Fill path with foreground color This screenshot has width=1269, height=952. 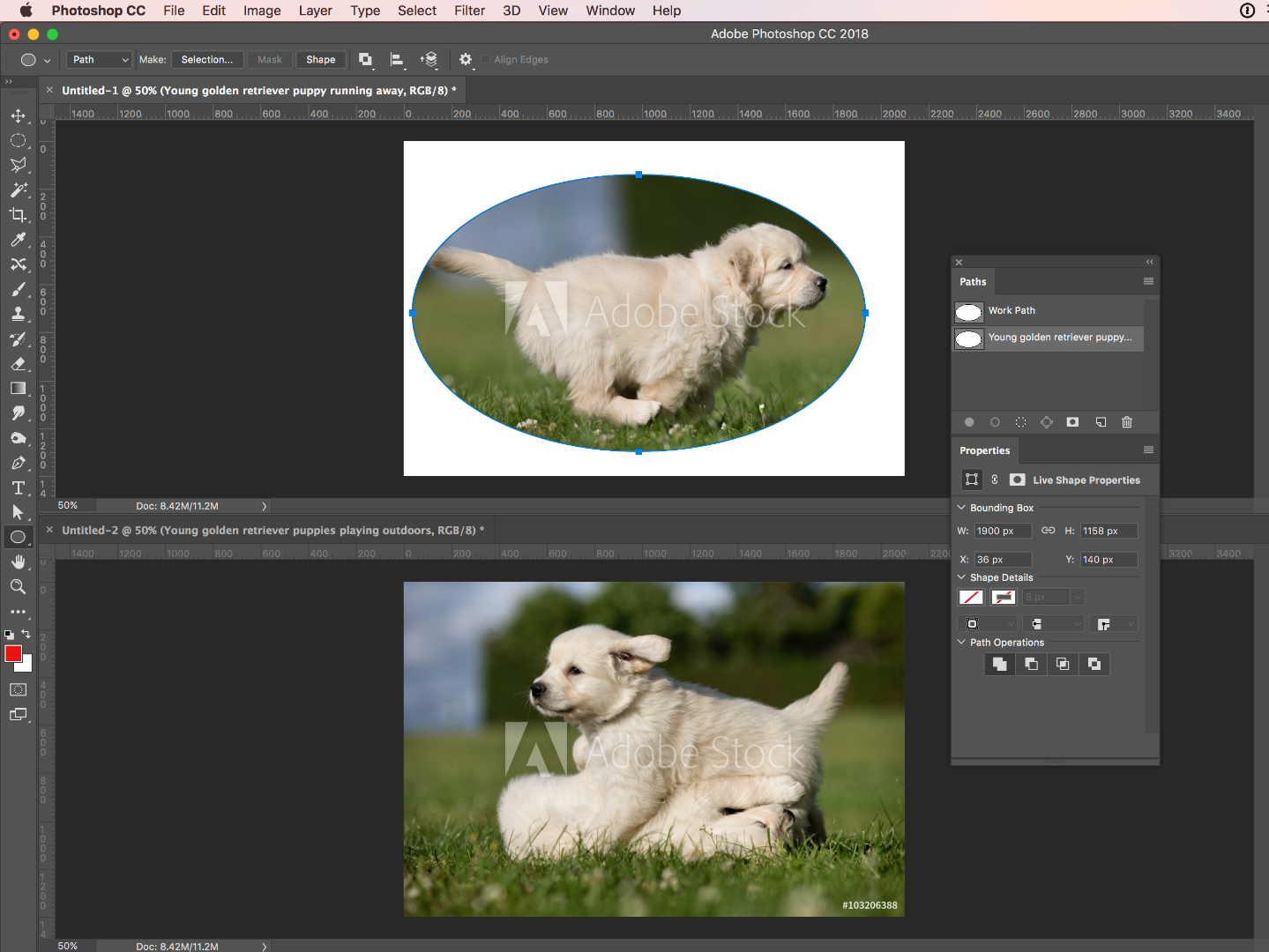[969, 422]
